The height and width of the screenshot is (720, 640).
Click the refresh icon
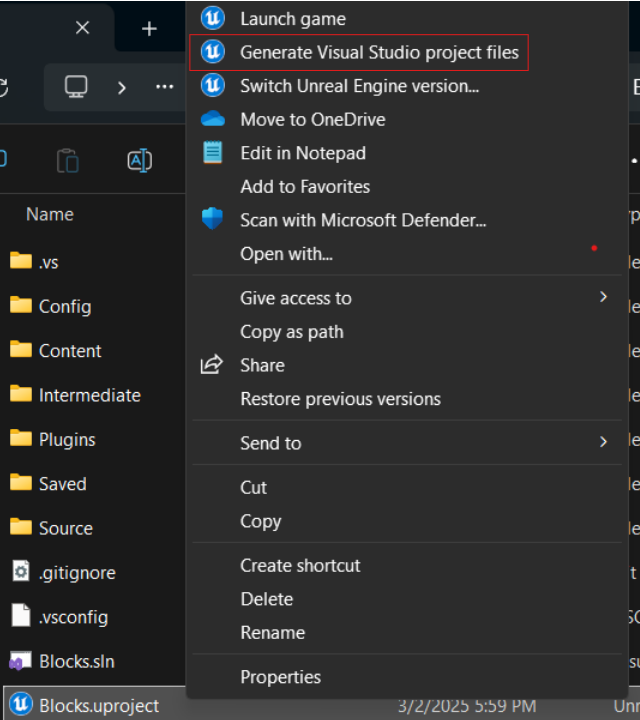pyautogui.click(x=3, y=87)
